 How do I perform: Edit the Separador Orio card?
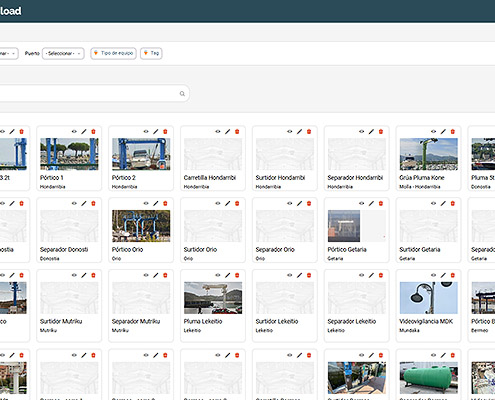point(299,203)
